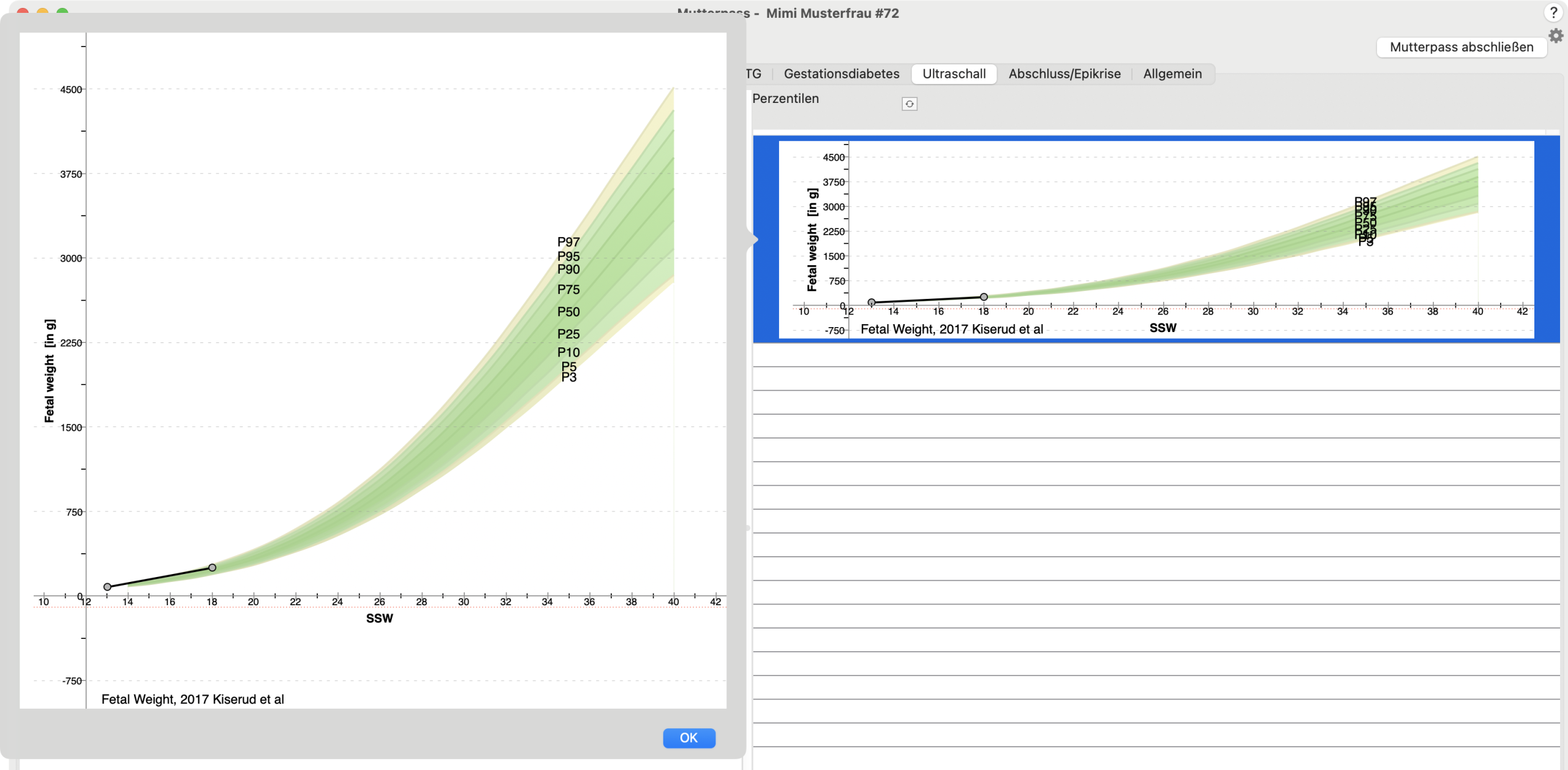
Task: Switch to the Ultraschall tab
Action: coord(954,74)
